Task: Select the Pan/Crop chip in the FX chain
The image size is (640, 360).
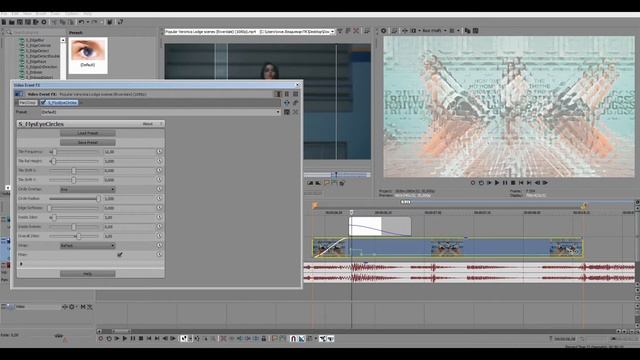Action: click(x=28, y=103)
